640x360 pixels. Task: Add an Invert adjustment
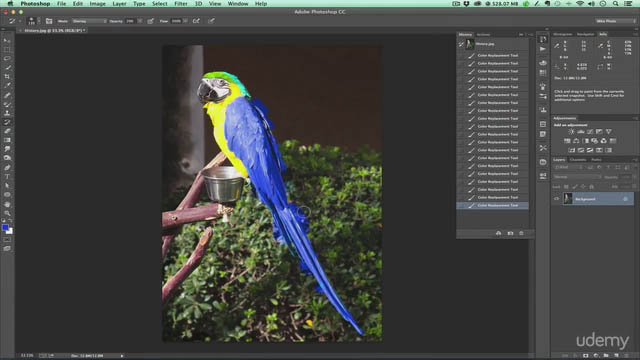tap(571, 150)
